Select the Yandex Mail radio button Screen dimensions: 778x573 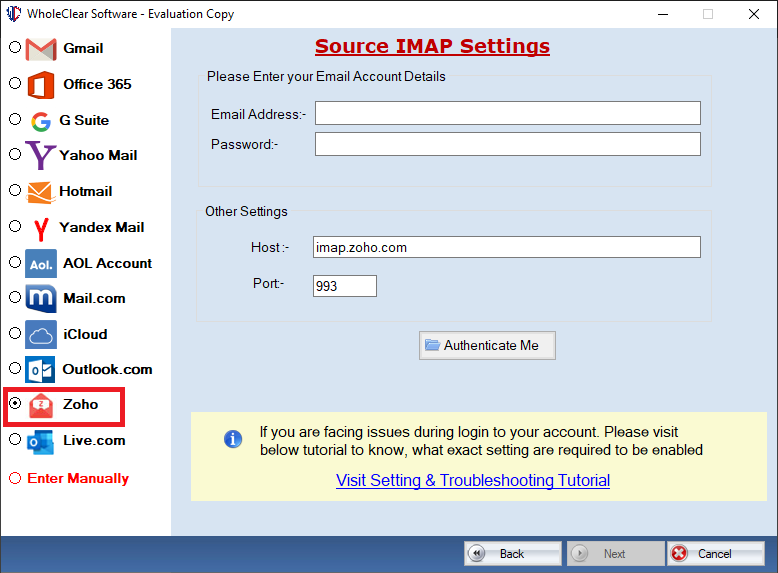[x=15, y=226]
